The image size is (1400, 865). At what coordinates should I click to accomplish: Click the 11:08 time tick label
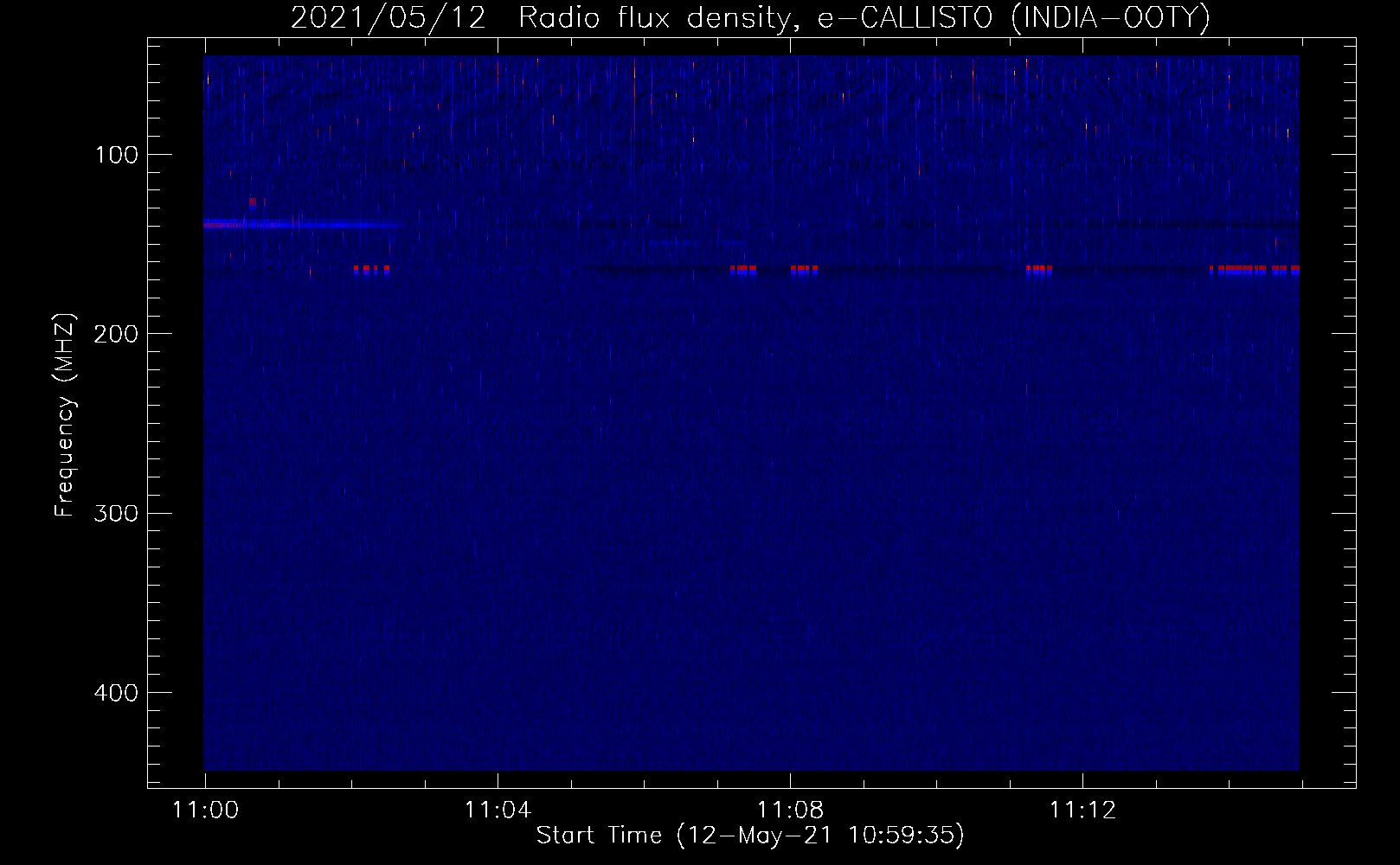[790, 811]
